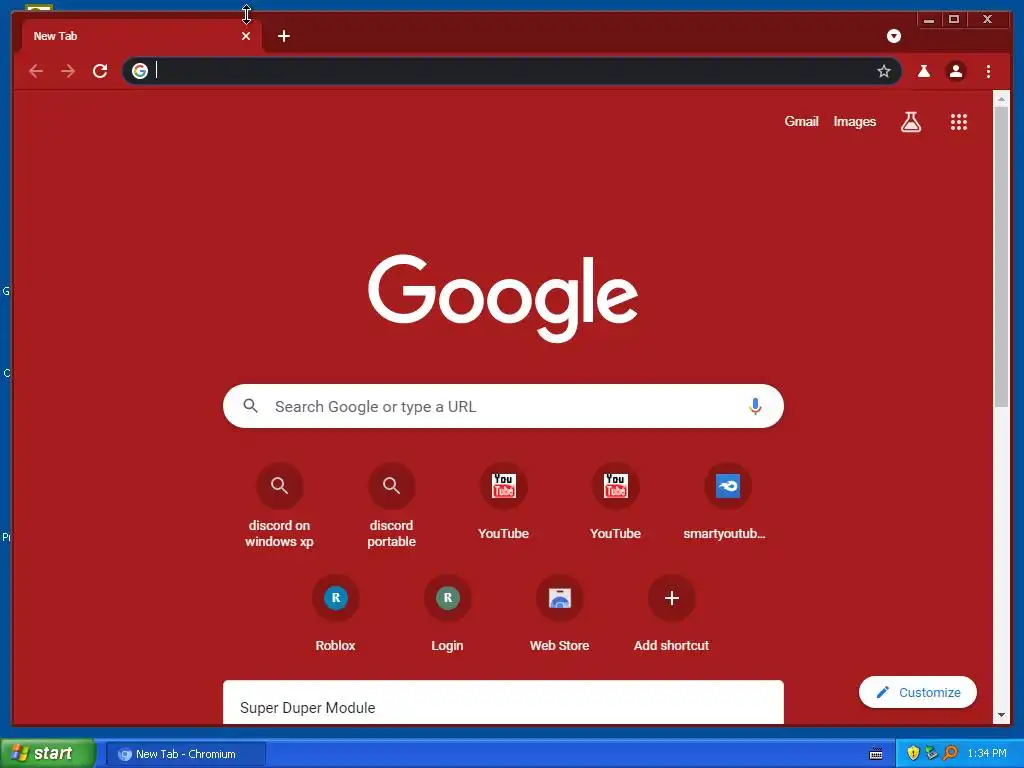Open the profile avatar menu
This screenshot has height=768, width=1024.
point(955,71)
